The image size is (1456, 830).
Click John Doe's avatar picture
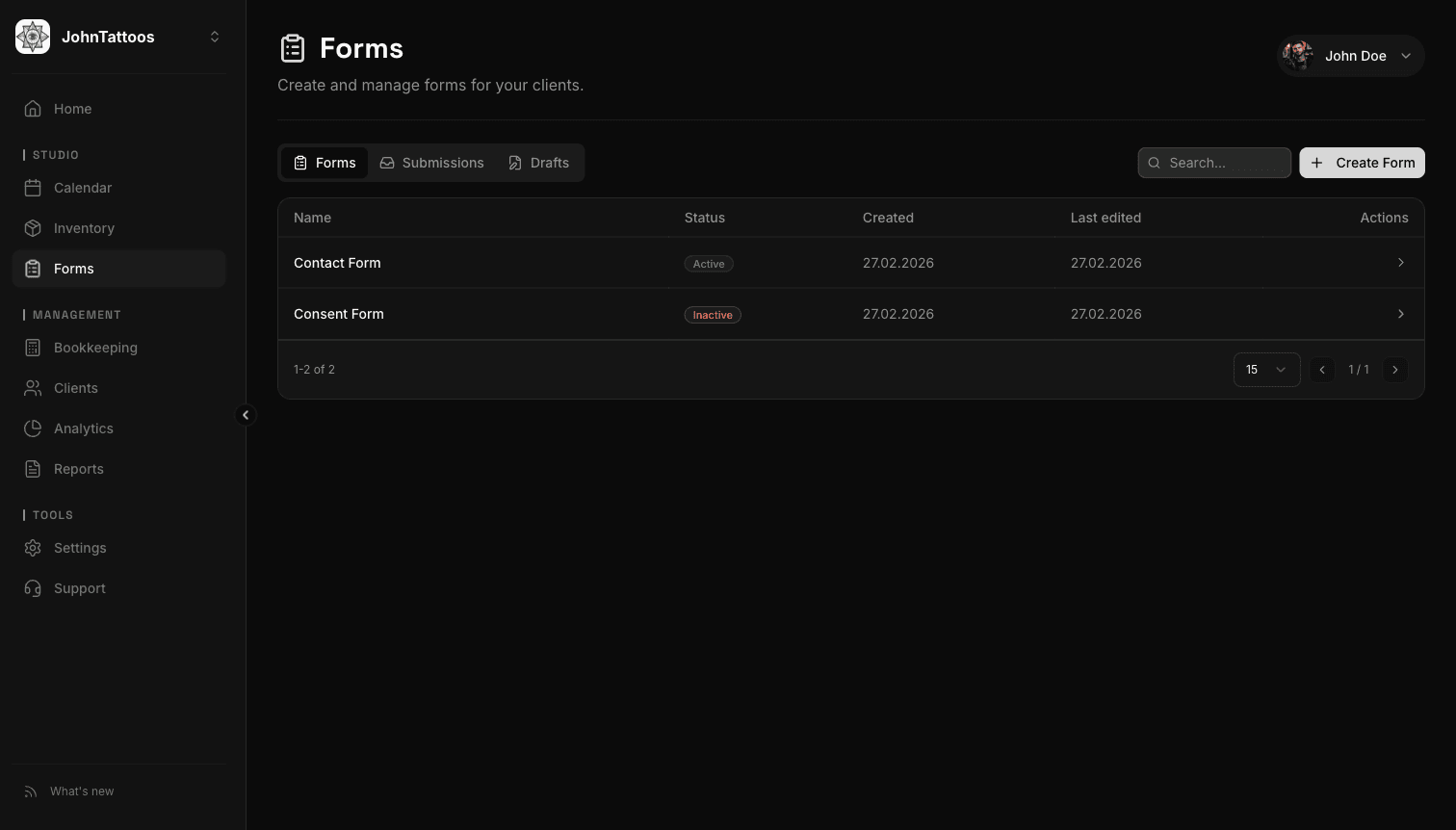(1298, 56)
